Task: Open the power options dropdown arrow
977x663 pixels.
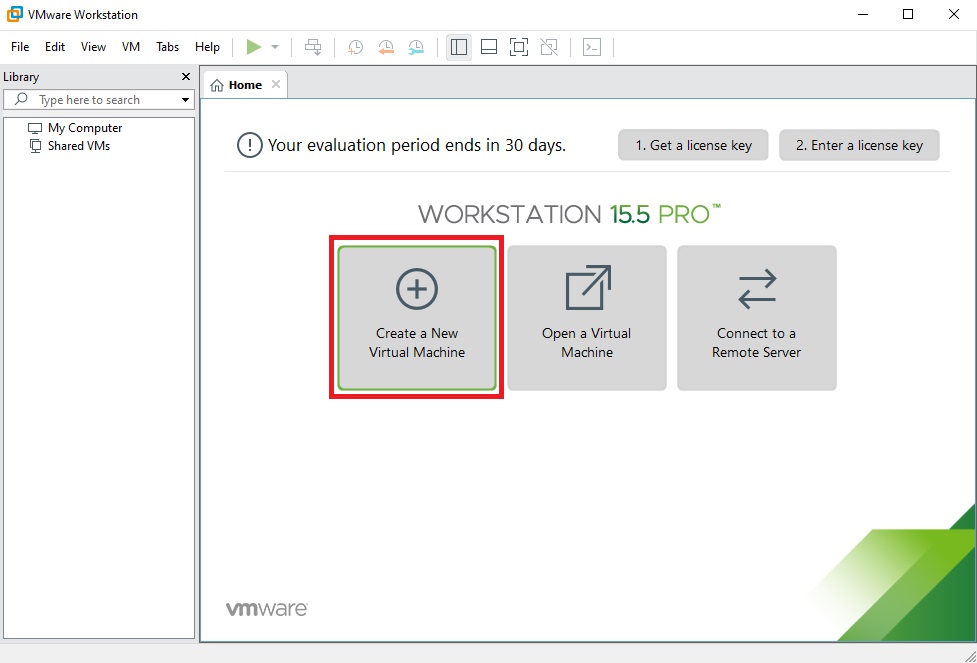Action: click(x=275, y=47)
